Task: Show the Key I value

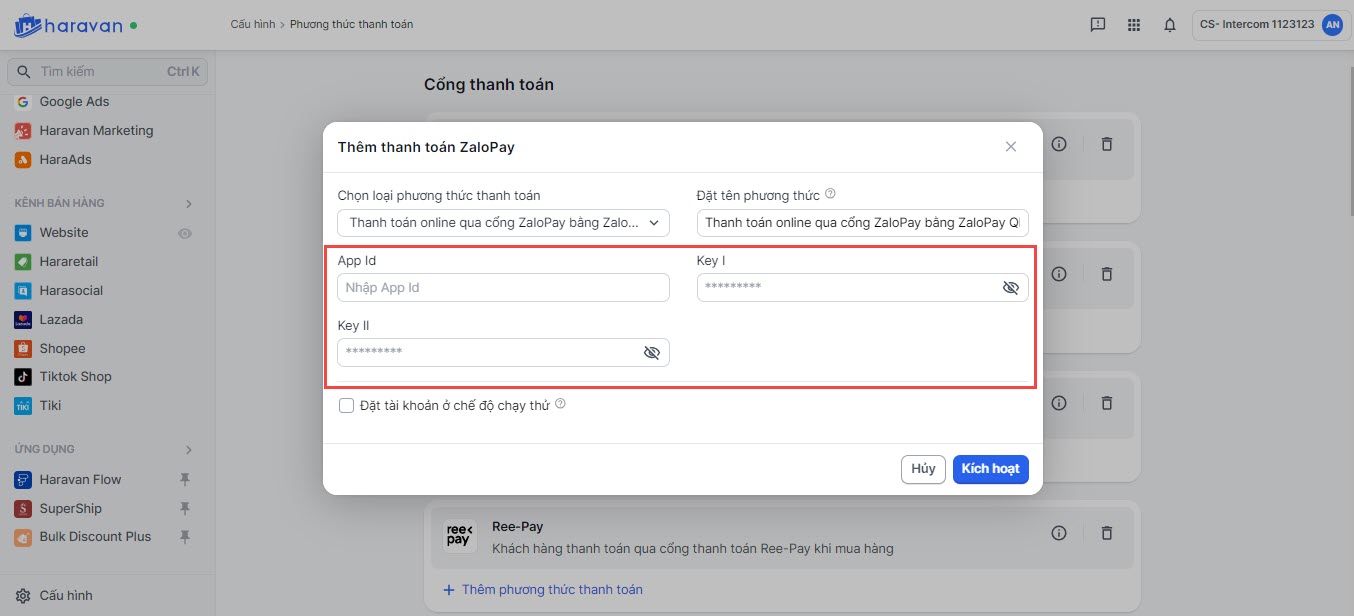Action: (1010, 288)
